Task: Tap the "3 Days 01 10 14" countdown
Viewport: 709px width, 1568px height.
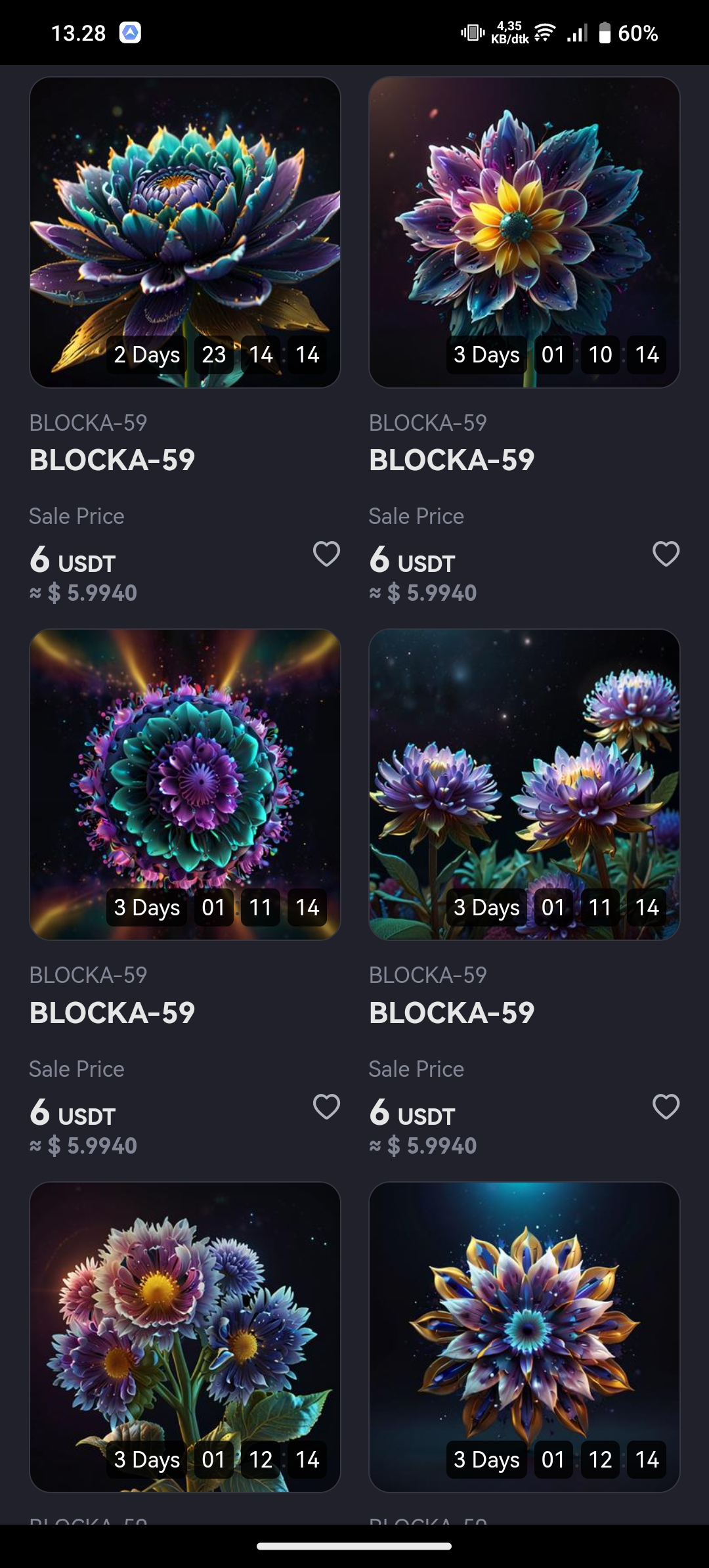Action: click(556, 355)
